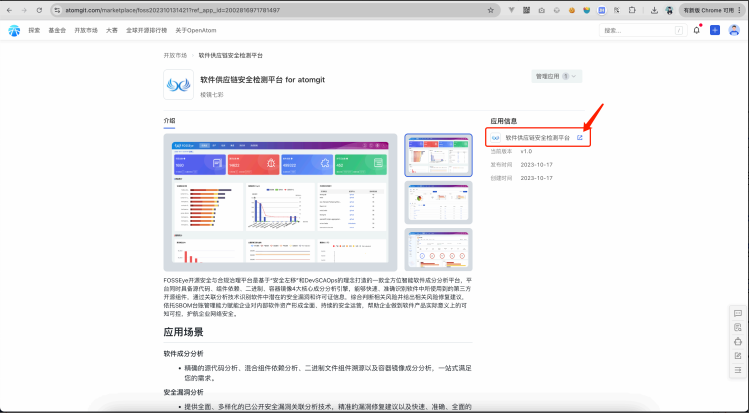Open 开放市场 in the top navigation
This screenshot has height=413, width=749.
point(86,30)
